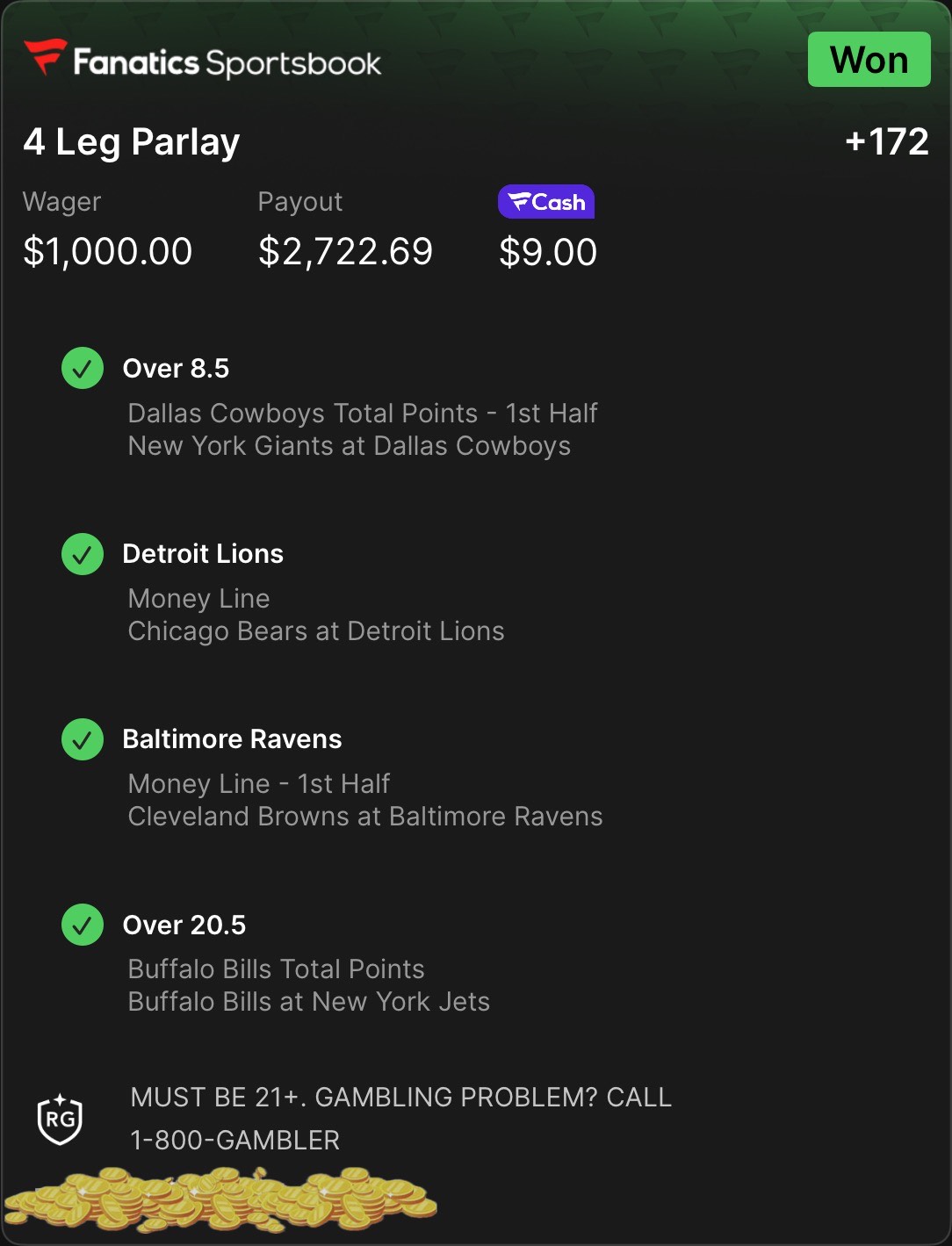The height and width of the screenshot is (1246, 952).
Task: Click the green checkmark beside Detroit Lions
Action: tap(83, 554)
